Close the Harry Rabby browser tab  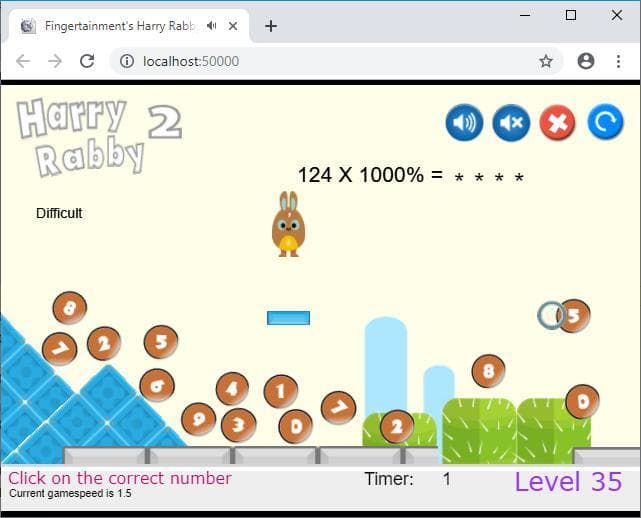[x=233, y=26]
